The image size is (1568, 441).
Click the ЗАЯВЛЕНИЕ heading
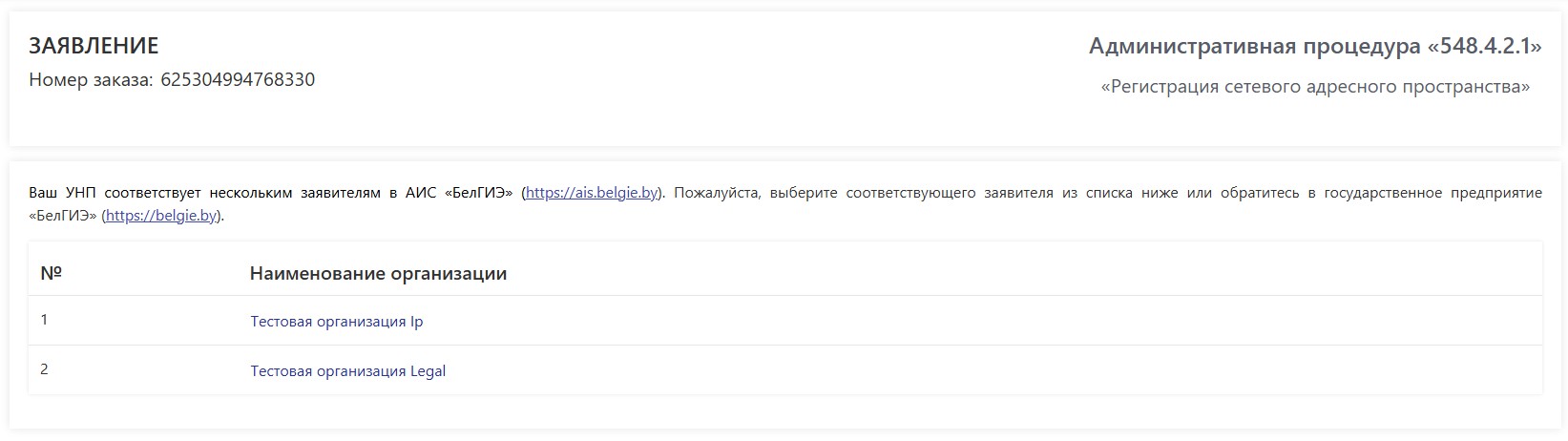tap(94, 46)
